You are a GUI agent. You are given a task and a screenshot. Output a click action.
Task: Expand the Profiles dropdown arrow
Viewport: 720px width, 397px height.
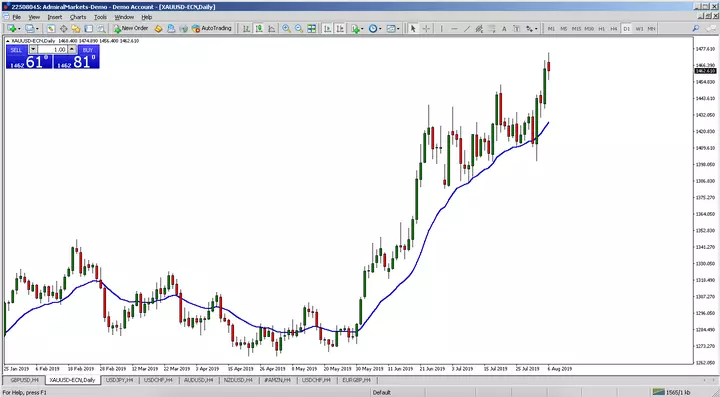coord(38,28)
